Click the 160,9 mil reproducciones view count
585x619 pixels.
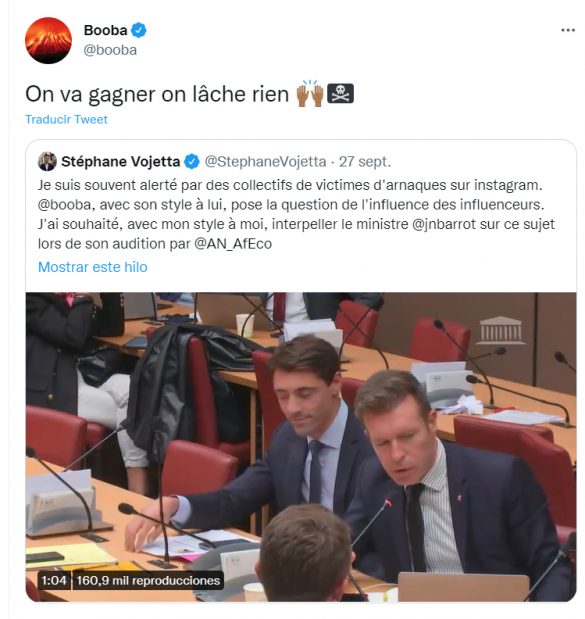(148, 581)
